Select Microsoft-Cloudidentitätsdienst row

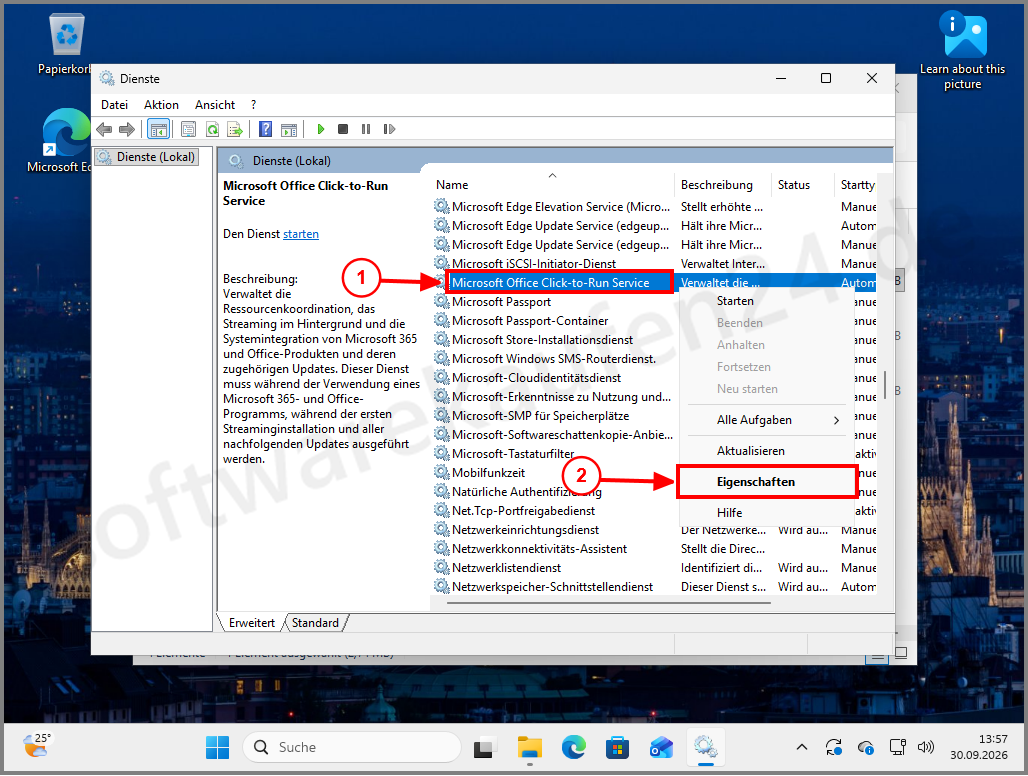(x=554, y=378)
